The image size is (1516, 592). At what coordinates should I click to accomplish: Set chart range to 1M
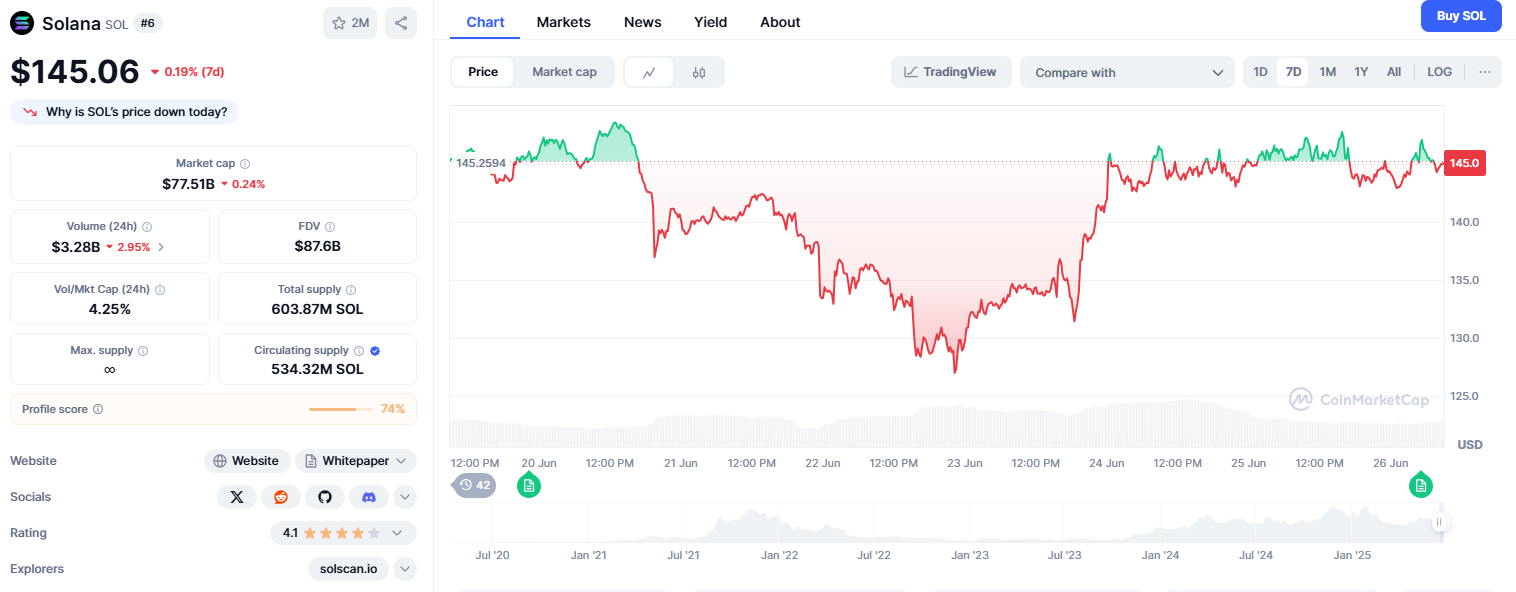(x=1327, y=72)
